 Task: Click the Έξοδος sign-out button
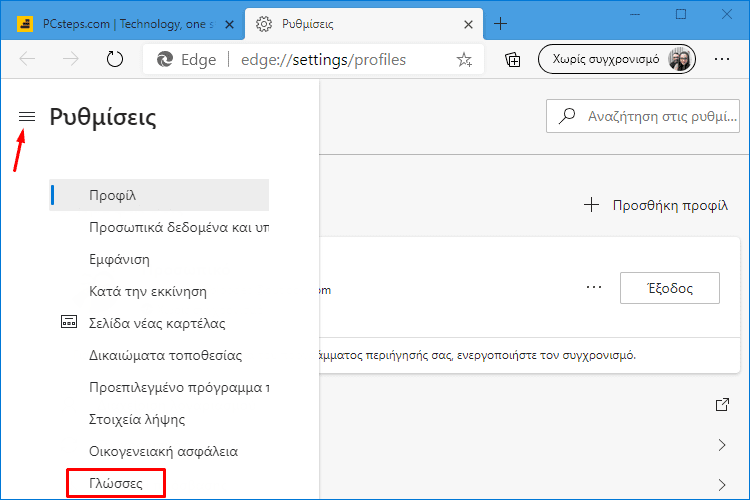click(670, 288)
